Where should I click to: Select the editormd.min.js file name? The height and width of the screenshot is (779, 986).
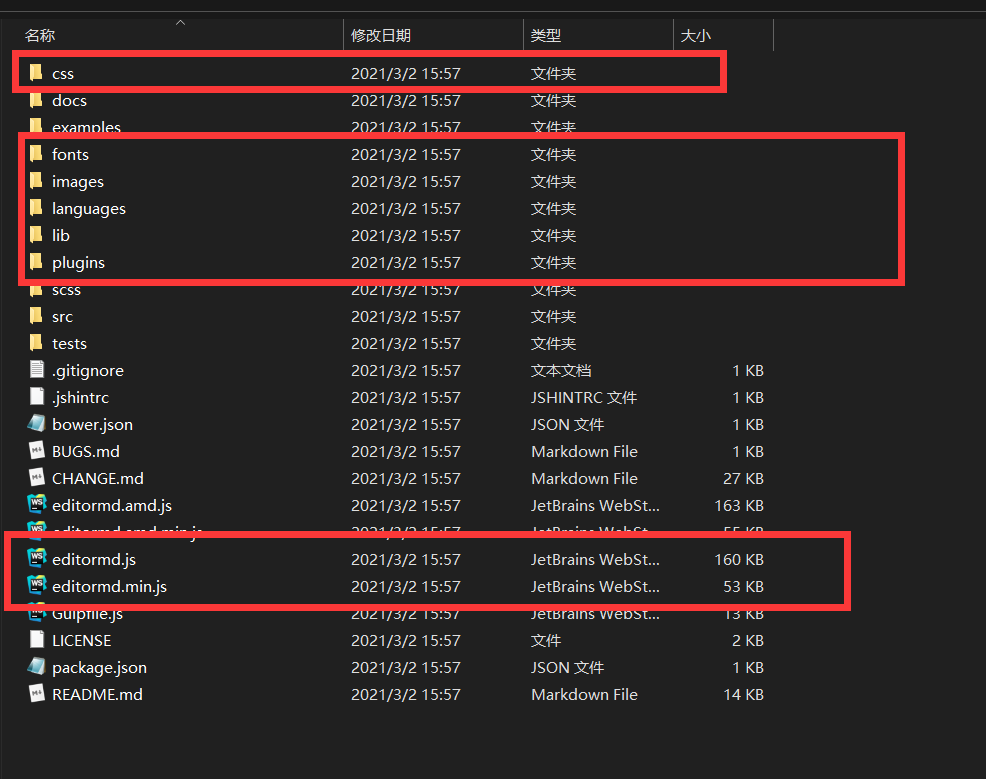(x=109, y=587)
